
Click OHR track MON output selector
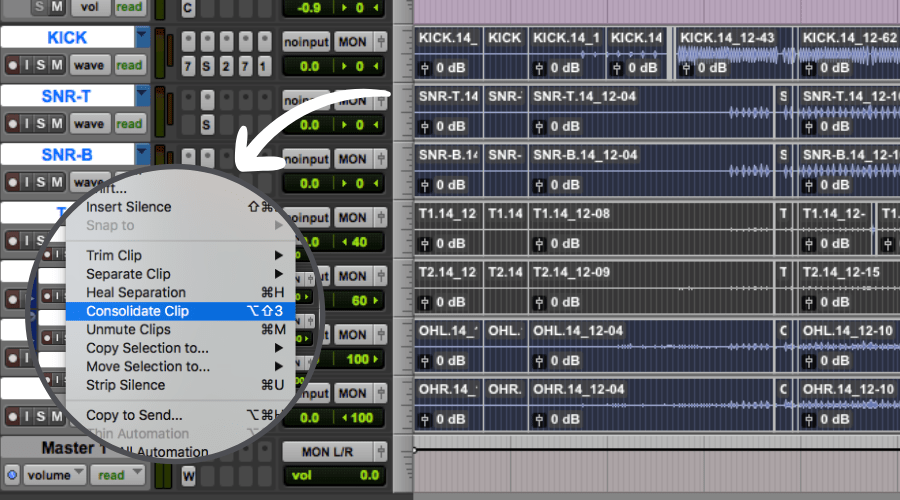tap(352, 393)
